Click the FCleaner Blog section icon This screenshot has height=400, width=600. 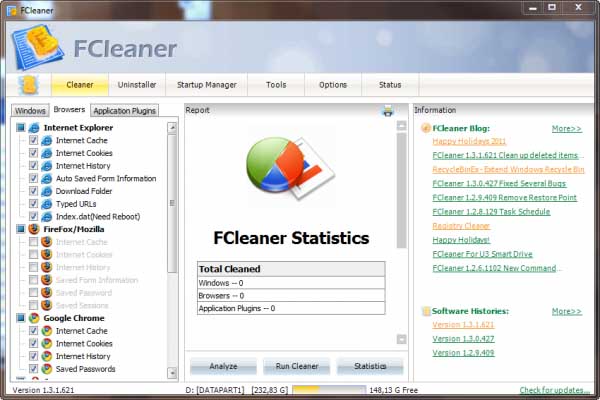tap(425, 128)
